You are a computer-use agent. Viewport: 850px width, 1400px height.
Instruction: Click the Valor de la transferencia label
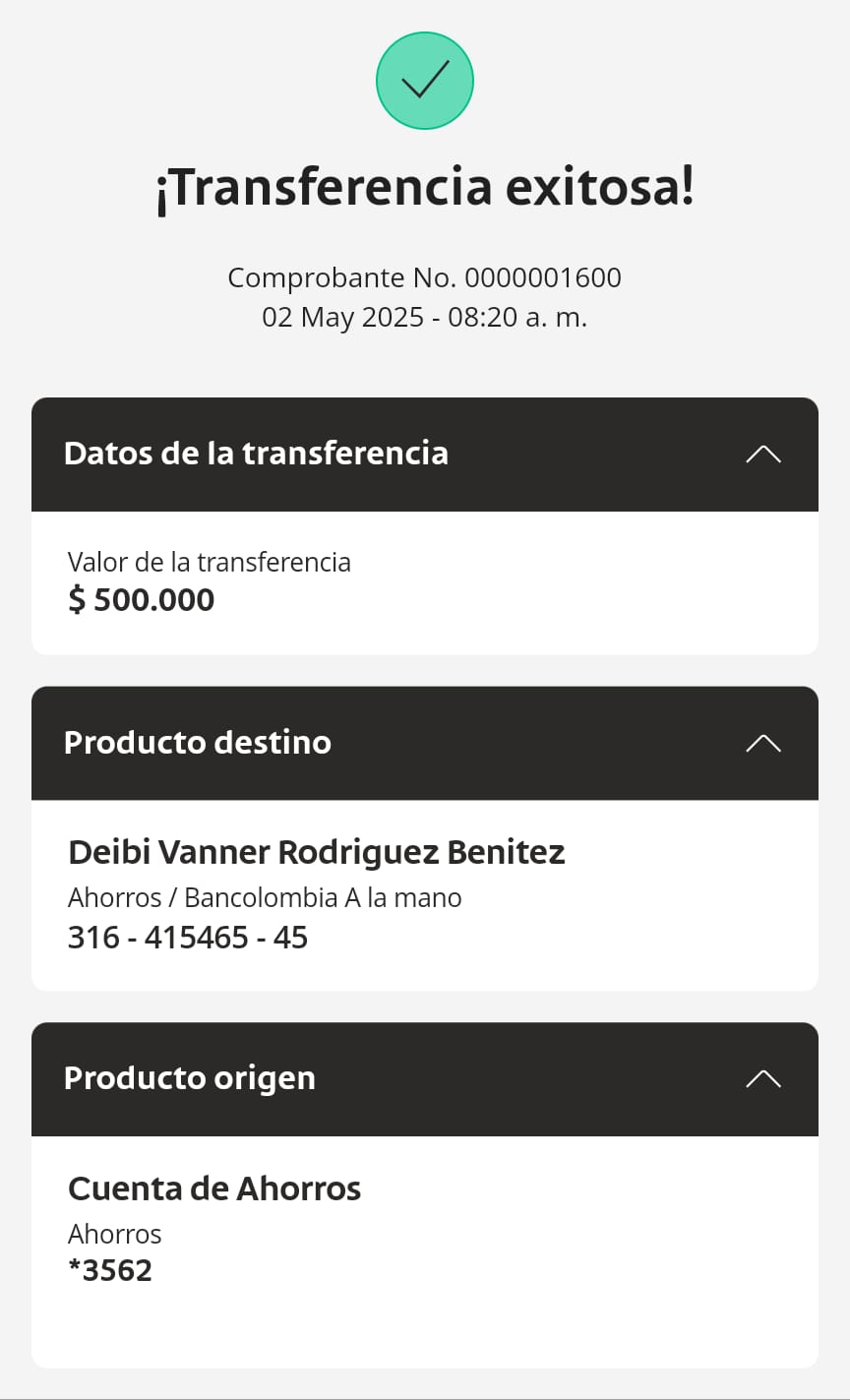(210, 562)
